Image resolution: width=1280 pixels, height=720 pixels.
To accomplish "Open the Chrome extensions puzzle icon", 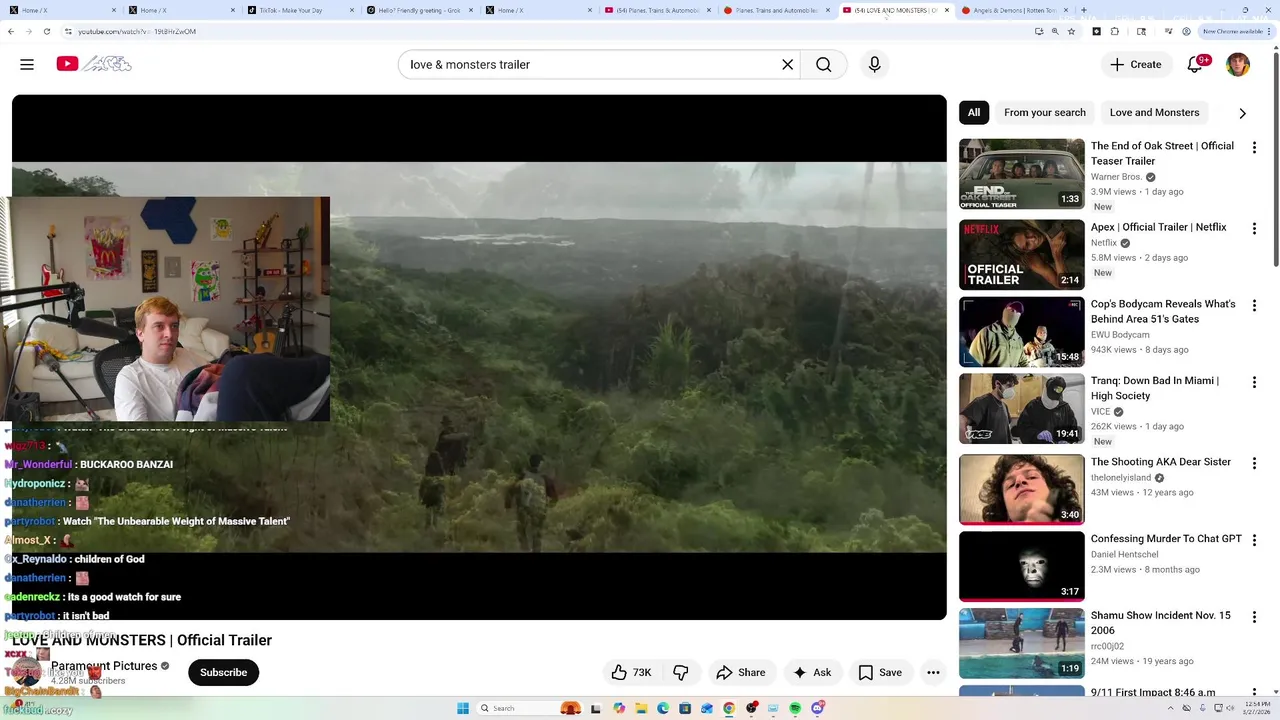I will click(x=1115, y=31).
